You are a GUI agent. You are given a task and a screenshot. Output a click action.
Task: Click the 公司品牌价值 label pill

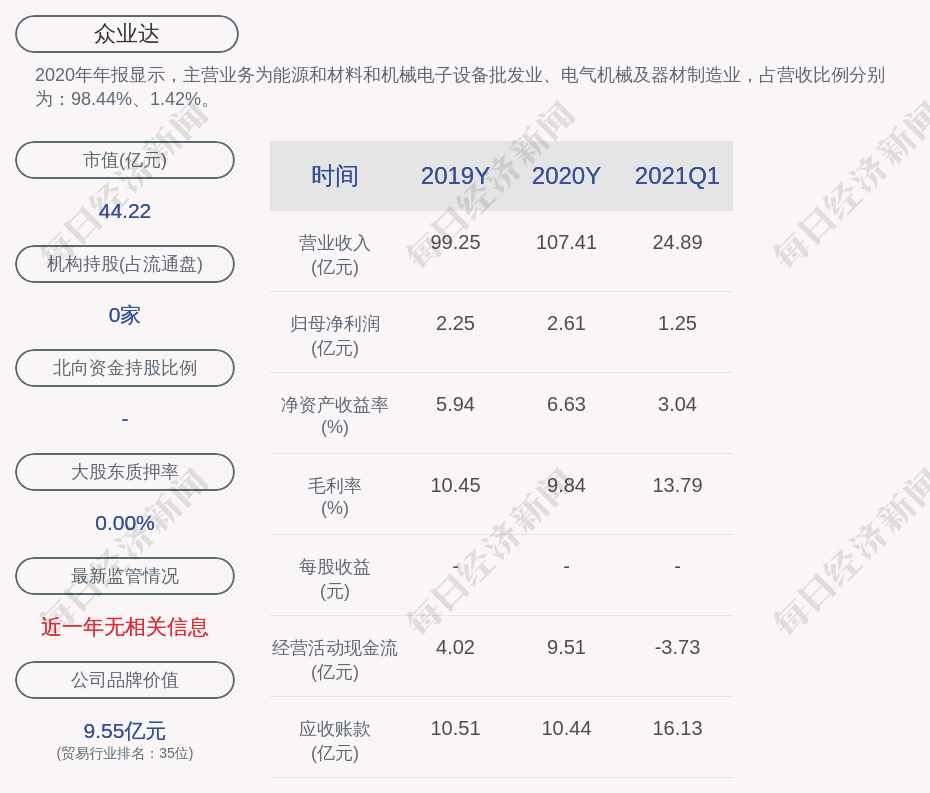pos(125,680)
